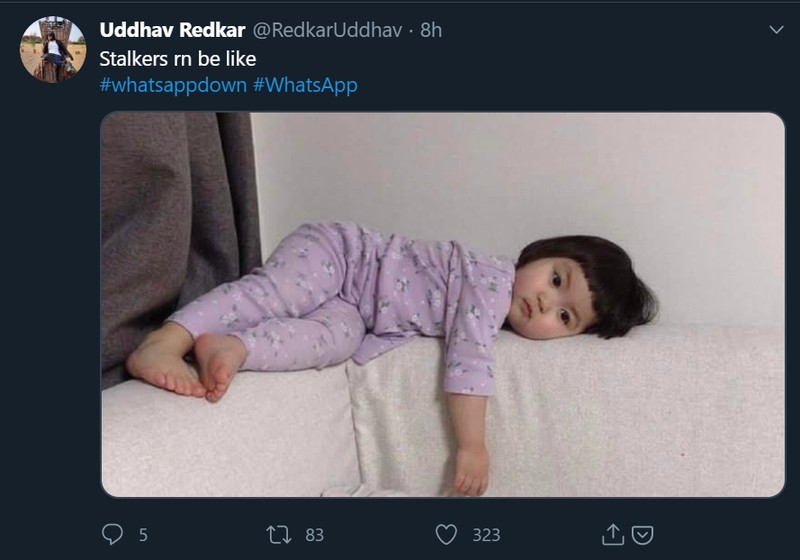Open the share tweet upload icon
The image size is (800, 560).
tap(612, 535)
